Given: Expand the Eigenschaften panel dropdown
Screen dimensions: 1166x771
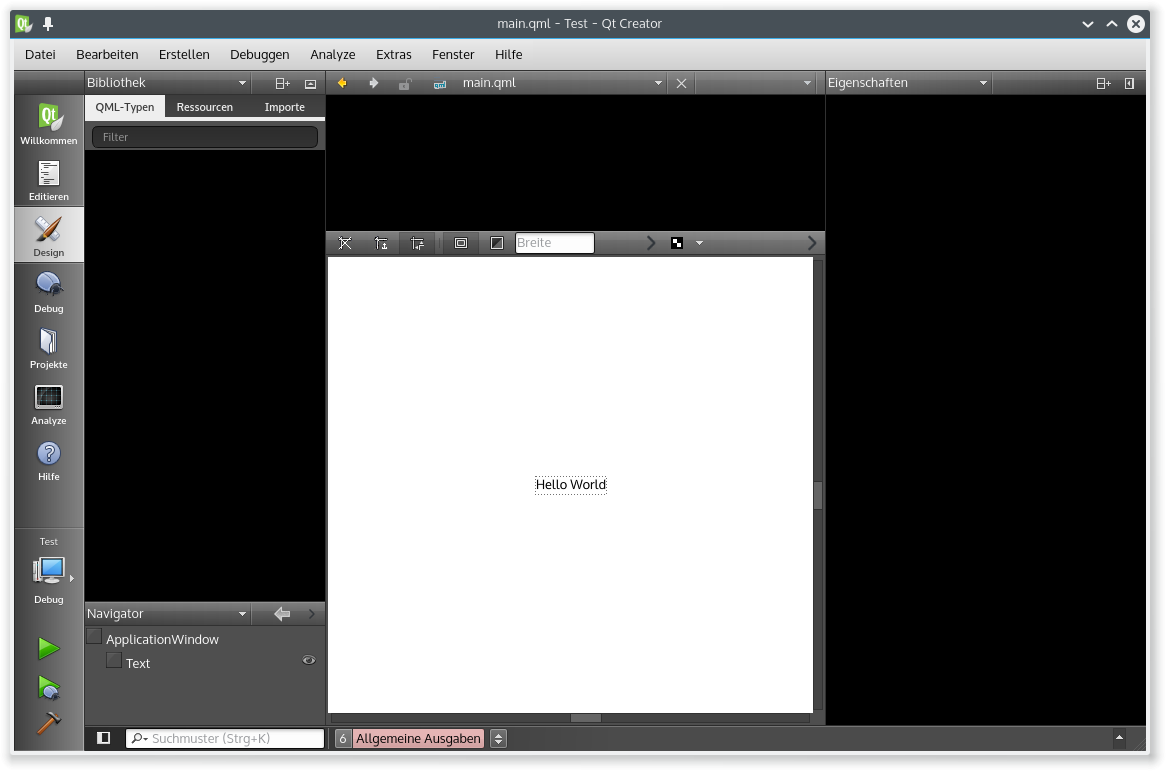Looking at the screenshot, I should (x=983, y=83).
